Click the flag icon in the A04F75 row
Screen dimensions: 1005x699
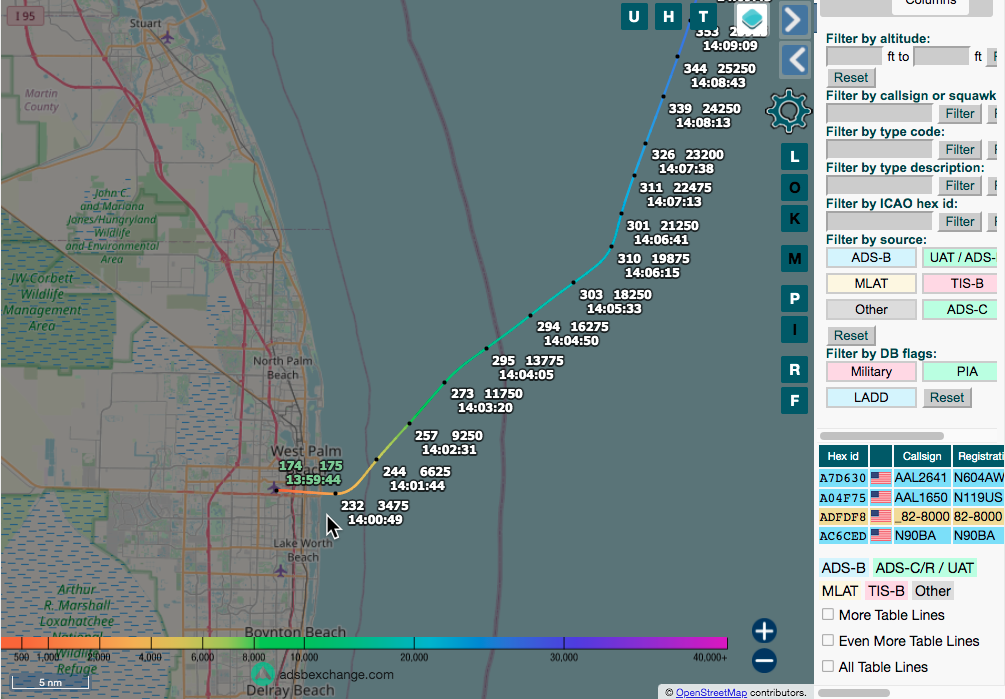[x=881, y=497]
